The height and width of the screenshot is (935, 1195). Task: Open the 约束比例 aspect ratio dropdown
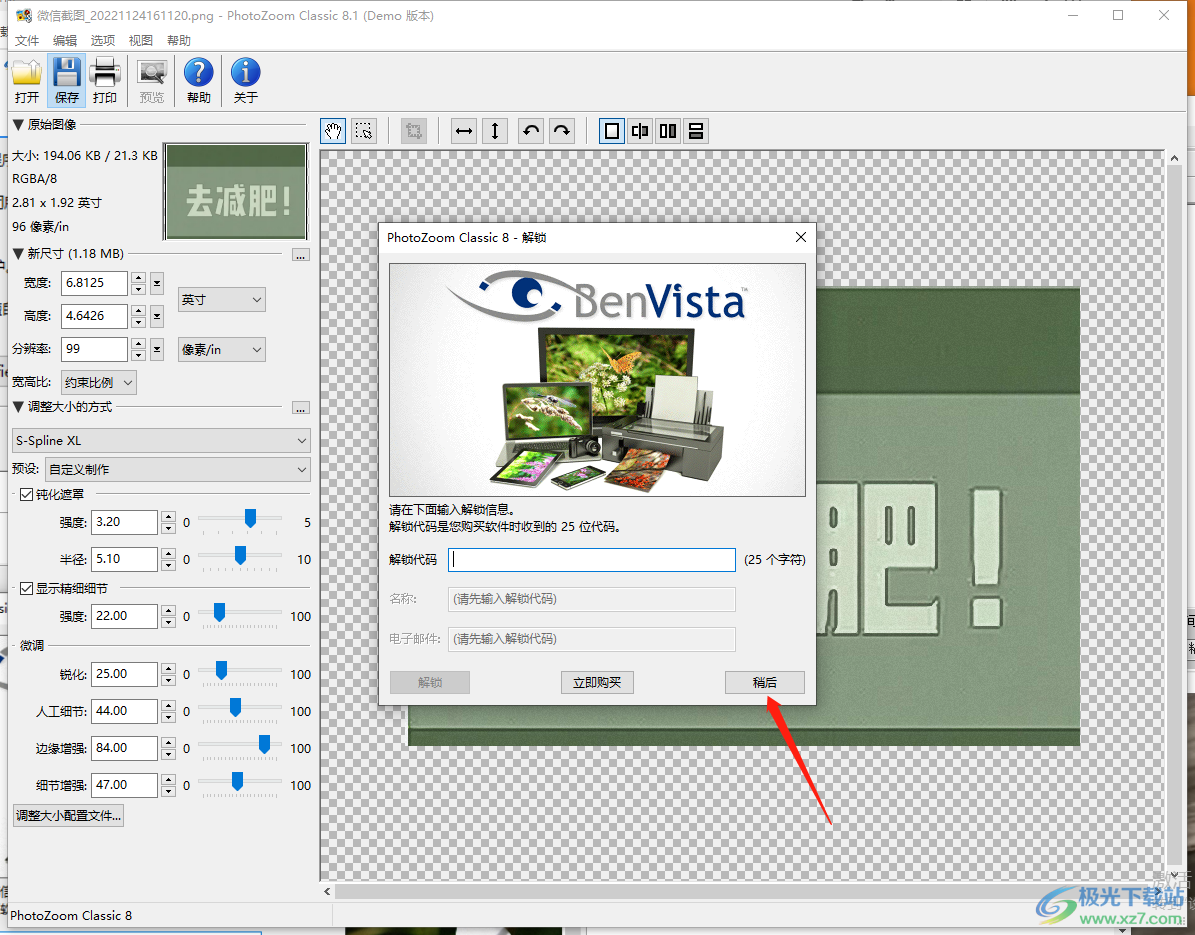[98, 383]
